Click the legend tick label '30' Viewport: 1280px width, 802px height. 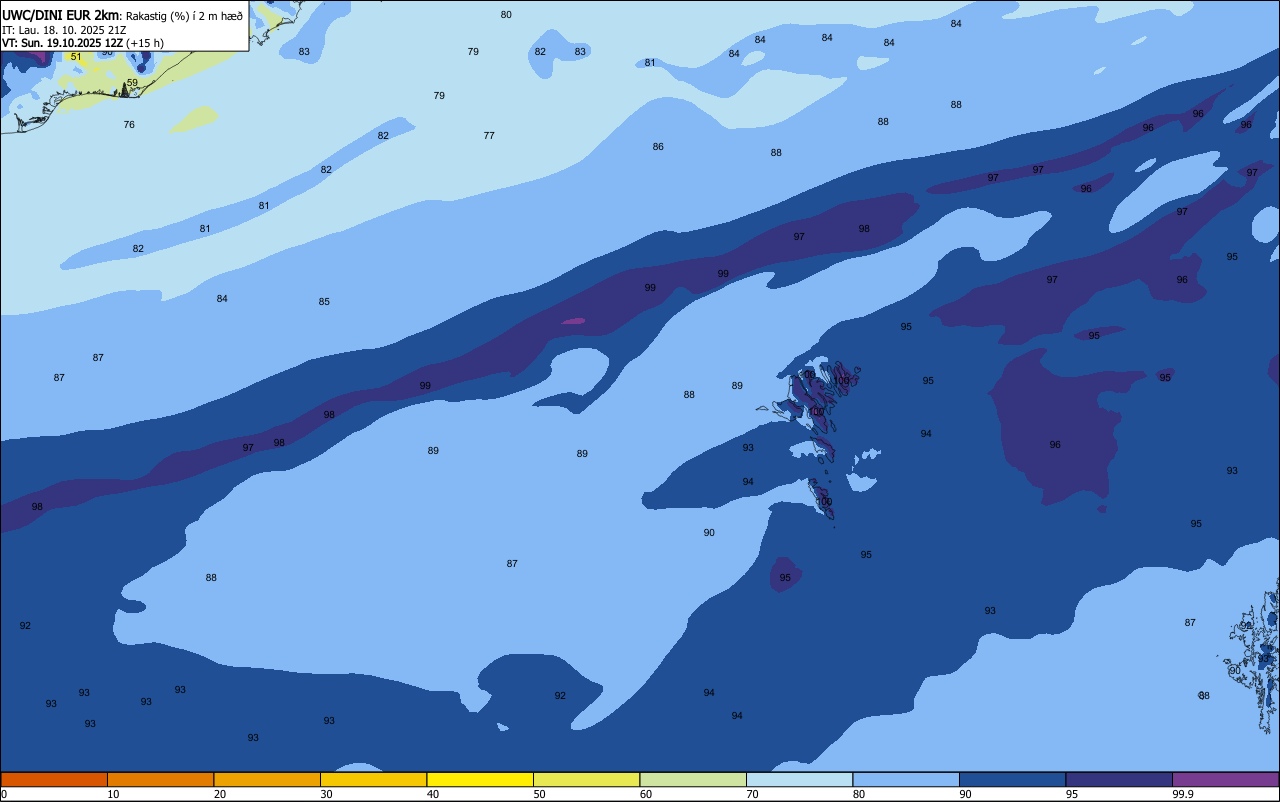click(326, 794)
